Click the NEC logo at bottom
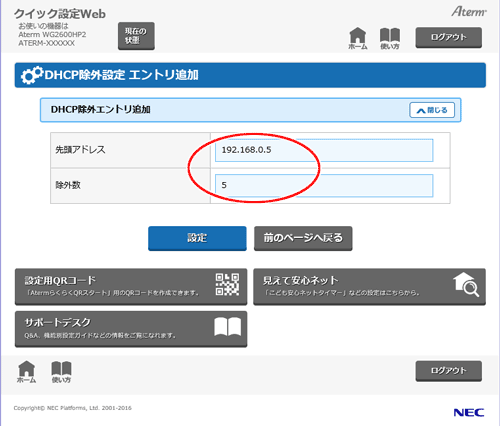The height and width of the screenshot is (426, 500). (469, 413)
